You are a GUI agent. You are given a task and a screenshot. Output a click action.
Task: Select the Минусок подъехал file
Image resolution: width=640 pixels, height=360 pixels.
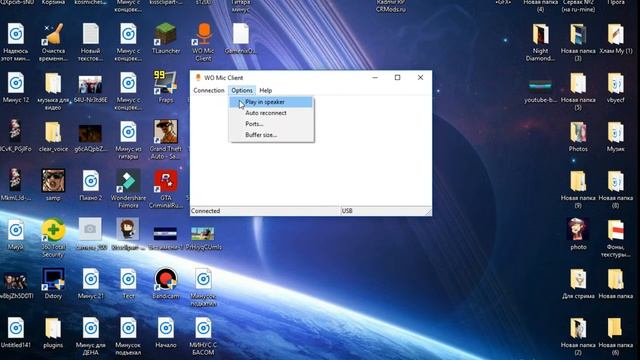point(128,336)
